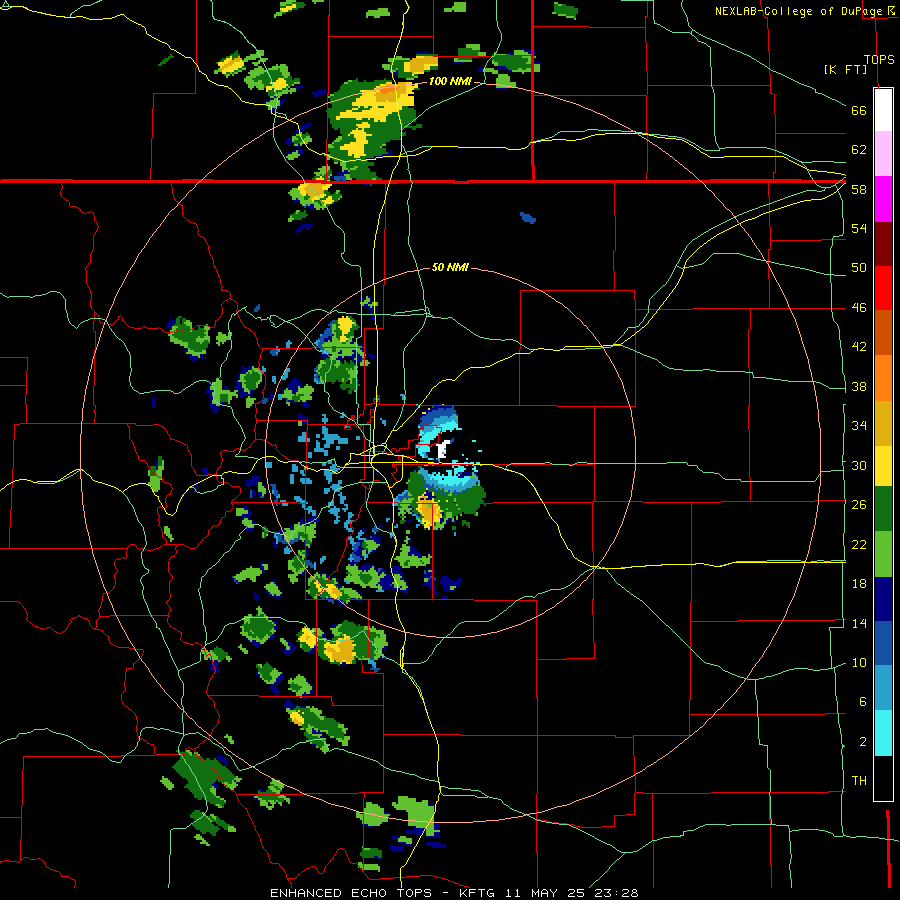Click the '6' legend value
This screenshot has width=900, height=900.
862,701
